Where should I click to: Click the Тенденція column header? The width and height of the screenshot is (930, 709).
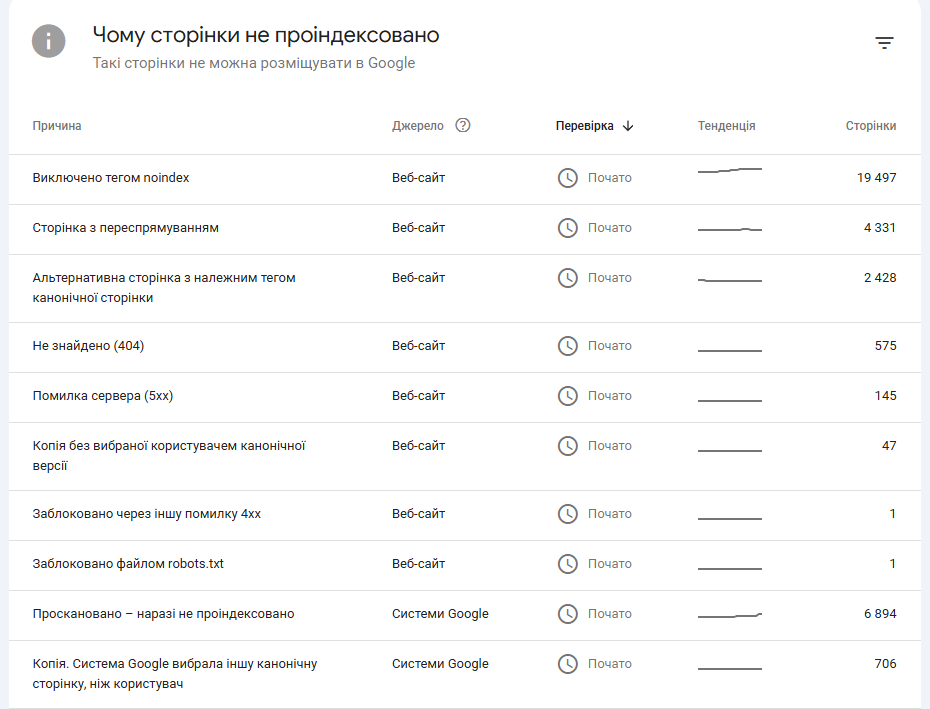(x=726, y=126)
